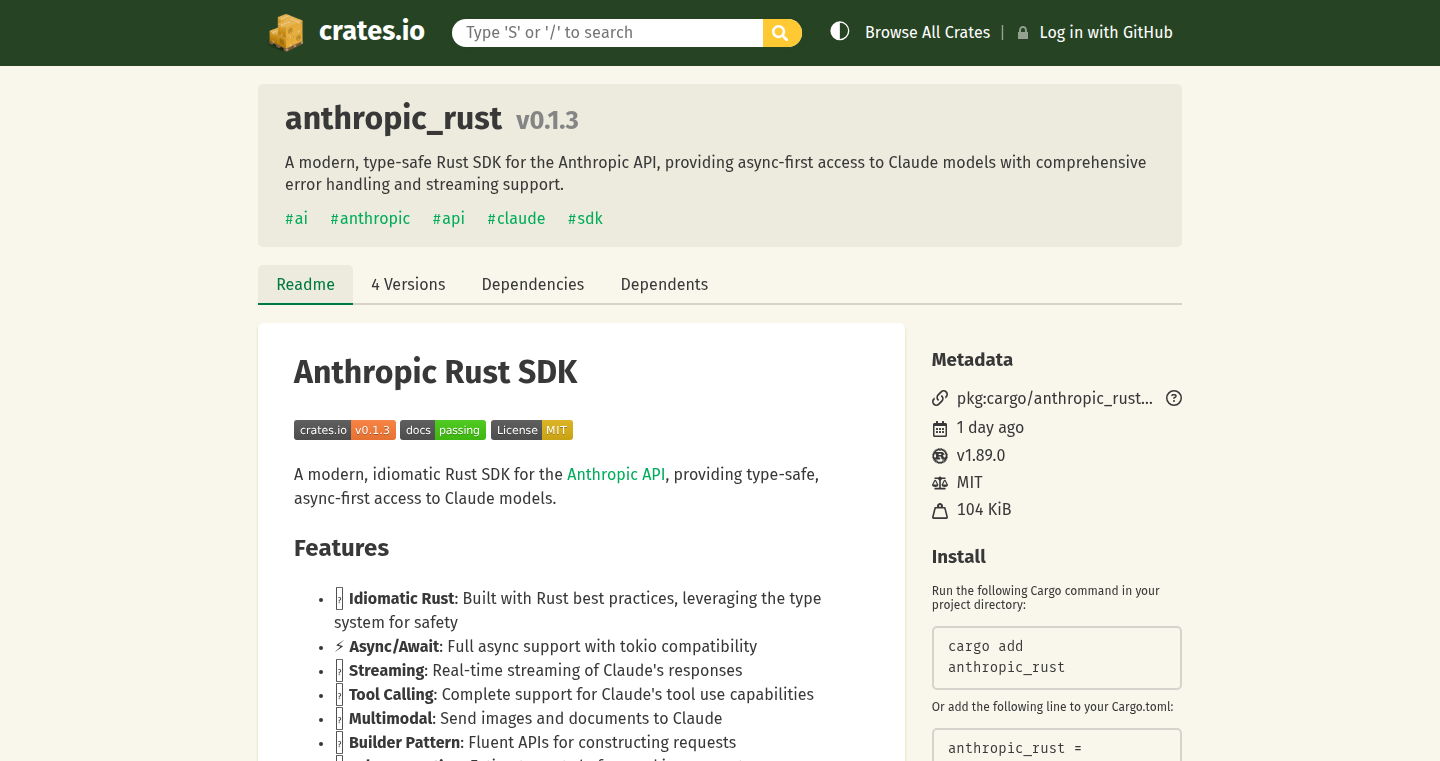Click the Cargo.toml anthropic_rust = line box
The image size is (1440, 761).
(x=1056, y=745)
